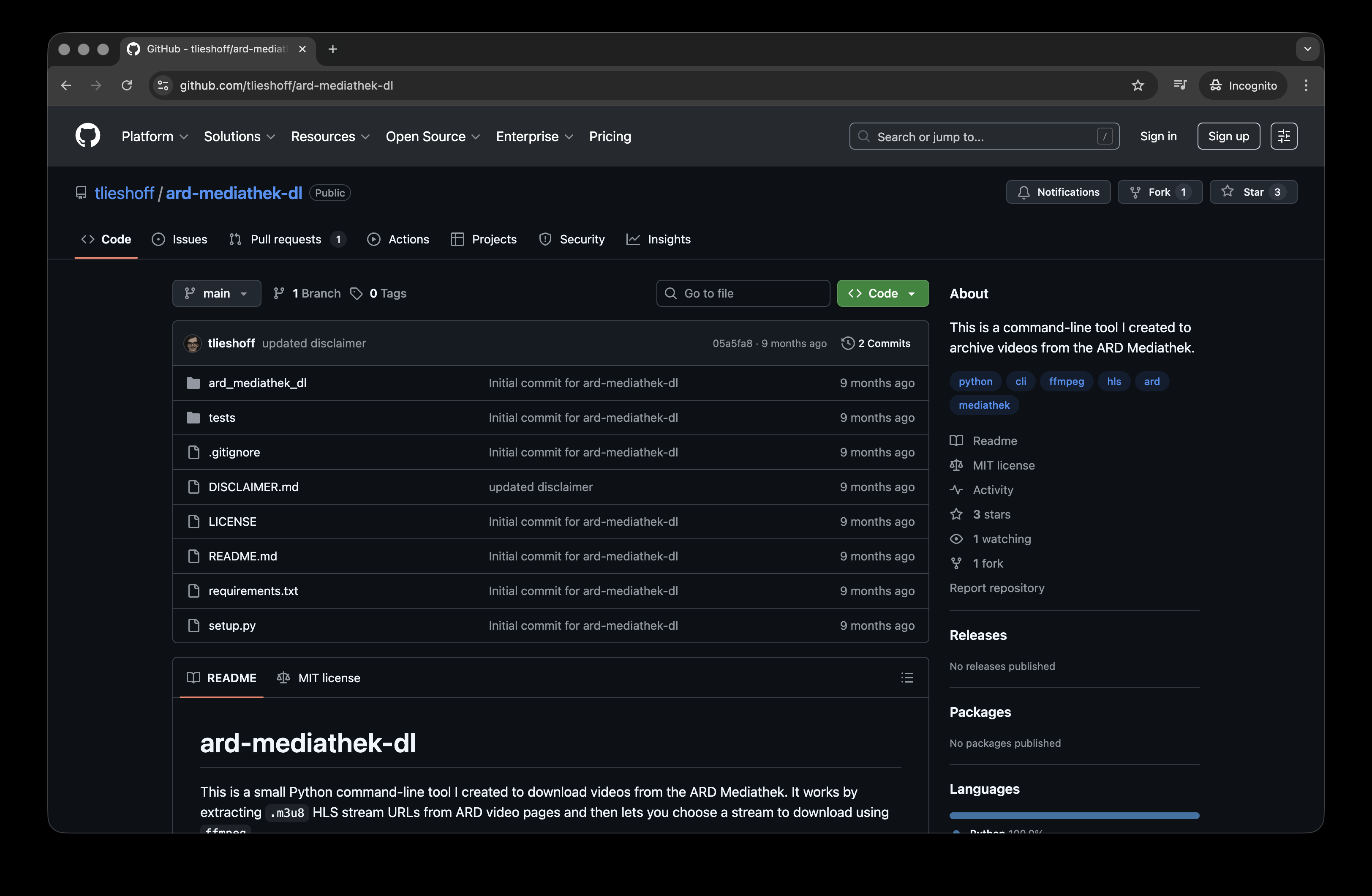Click tlieshoff's avatar next to the commit
This screenshot has width=1372, height=896.
tap(193, 343)
